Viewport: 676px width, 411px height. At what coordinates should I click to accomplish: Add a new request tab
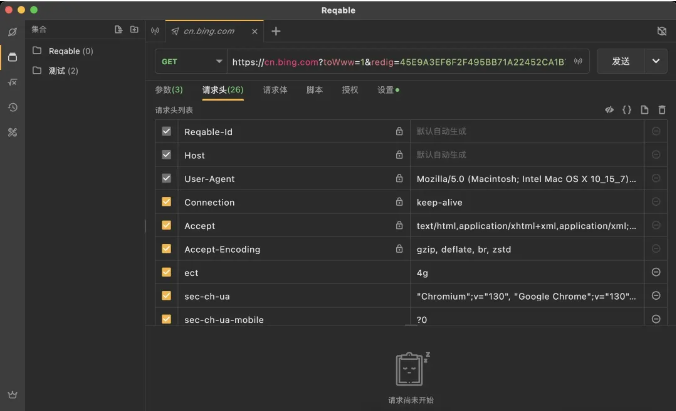(x=276, y=31)
